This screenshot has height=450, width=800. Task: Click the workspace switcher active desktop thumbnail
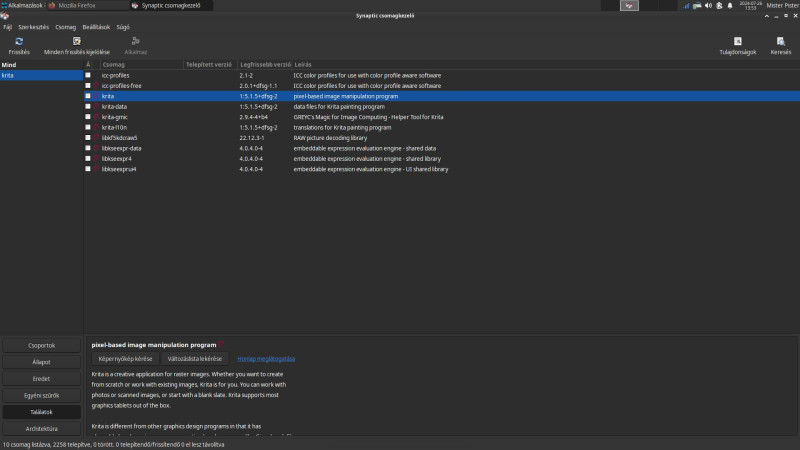click(x=629, y=6)
